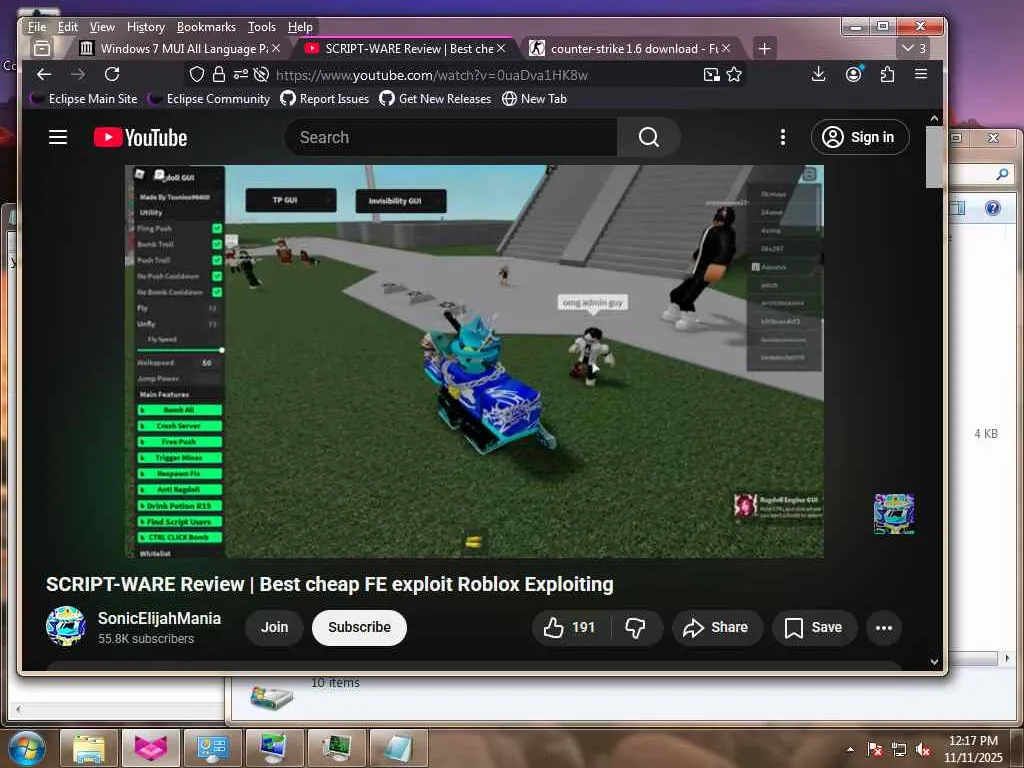
Task: Open the site permissions icon in the address bar
Action: 240,74
